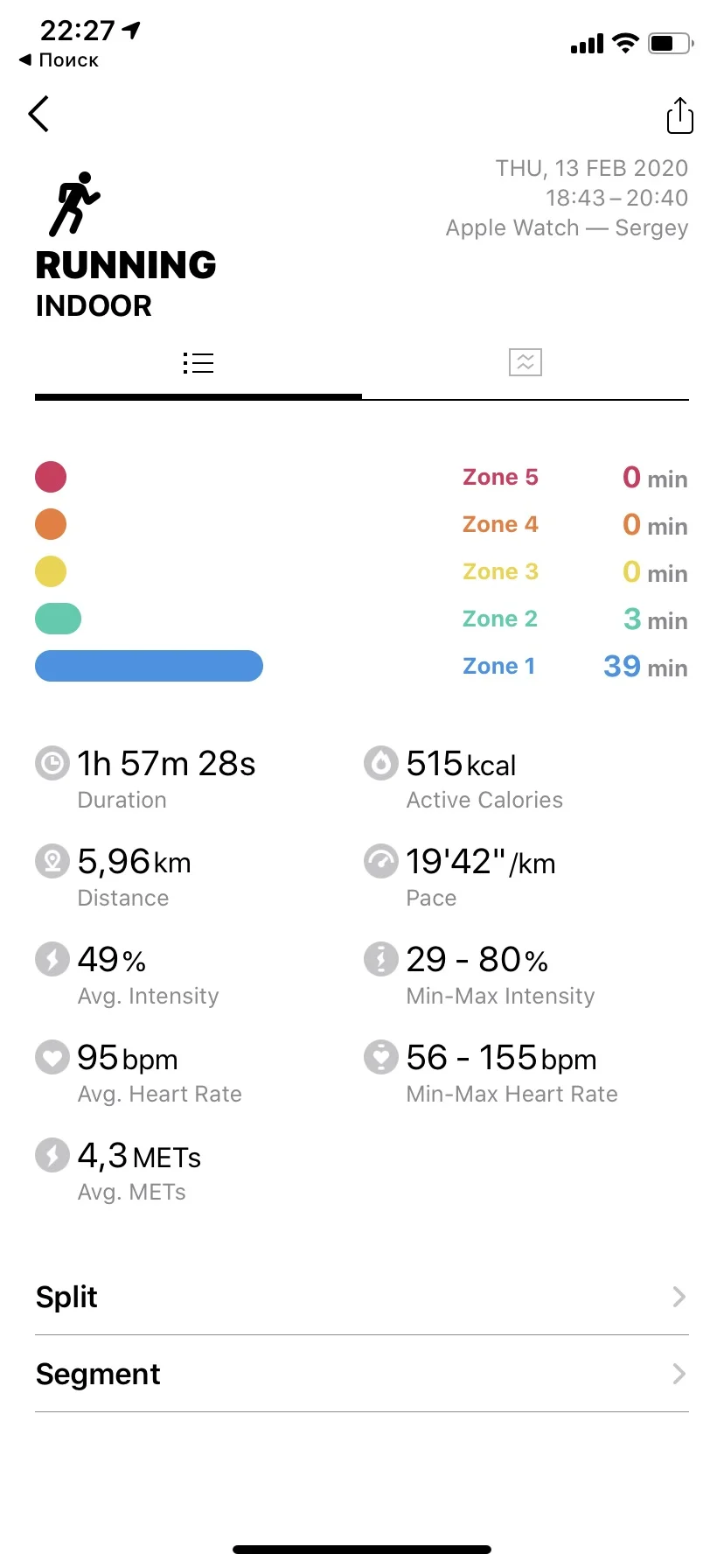
Task: Return to Поиск via status bar link
Action: click(59, 60)
